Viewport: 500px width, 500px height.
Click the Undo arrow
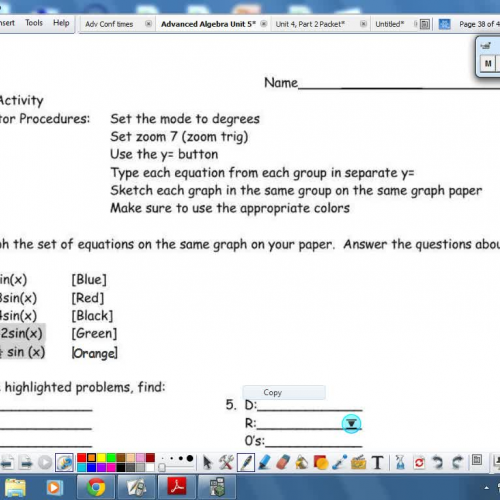coord(437,463)
